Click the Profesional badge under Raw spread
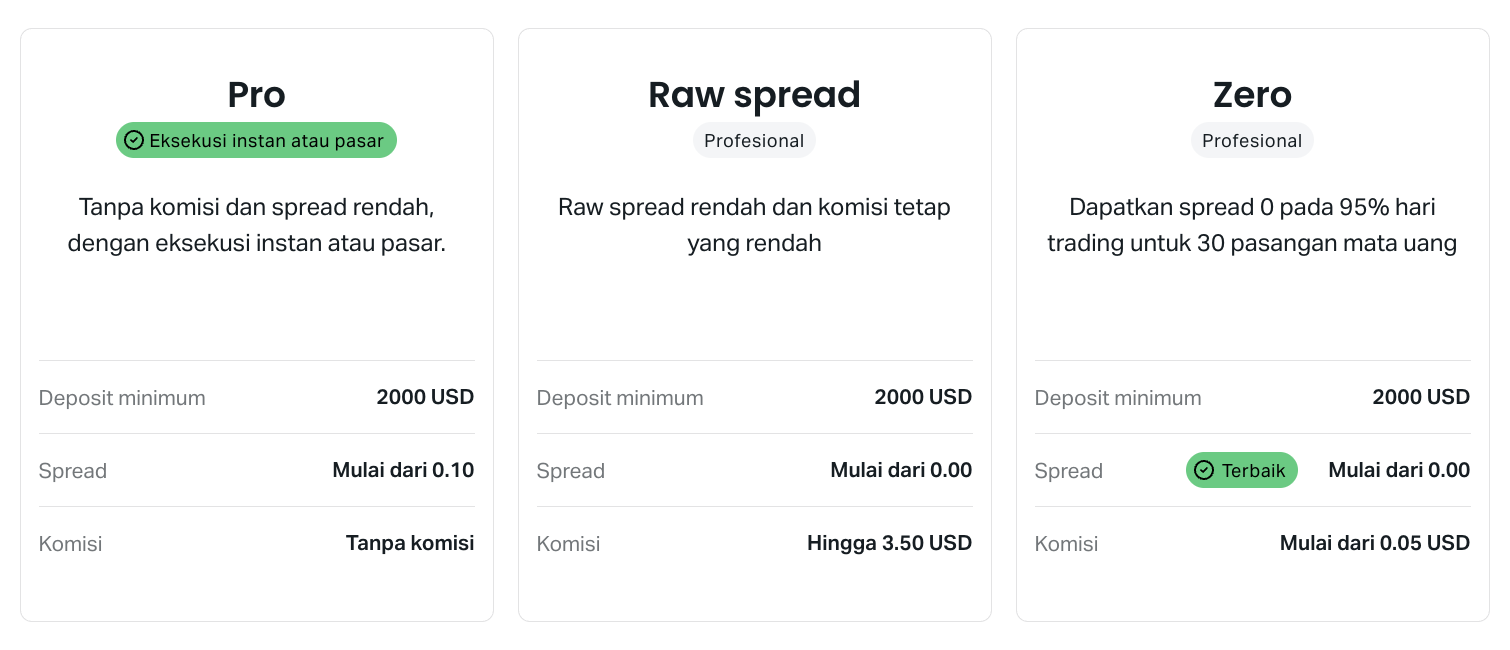Image resolution: width=1510 pixels, height=650 pixels. [x=754, y=141]
